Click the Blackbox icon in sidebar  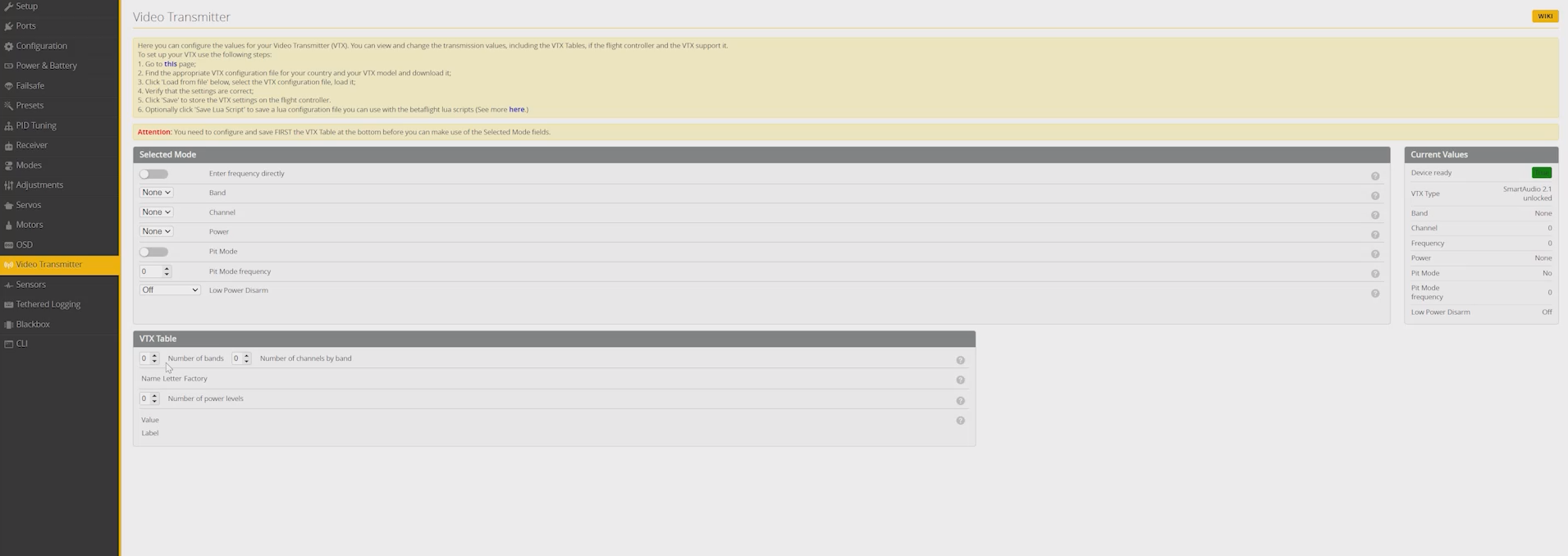point(8,325)
